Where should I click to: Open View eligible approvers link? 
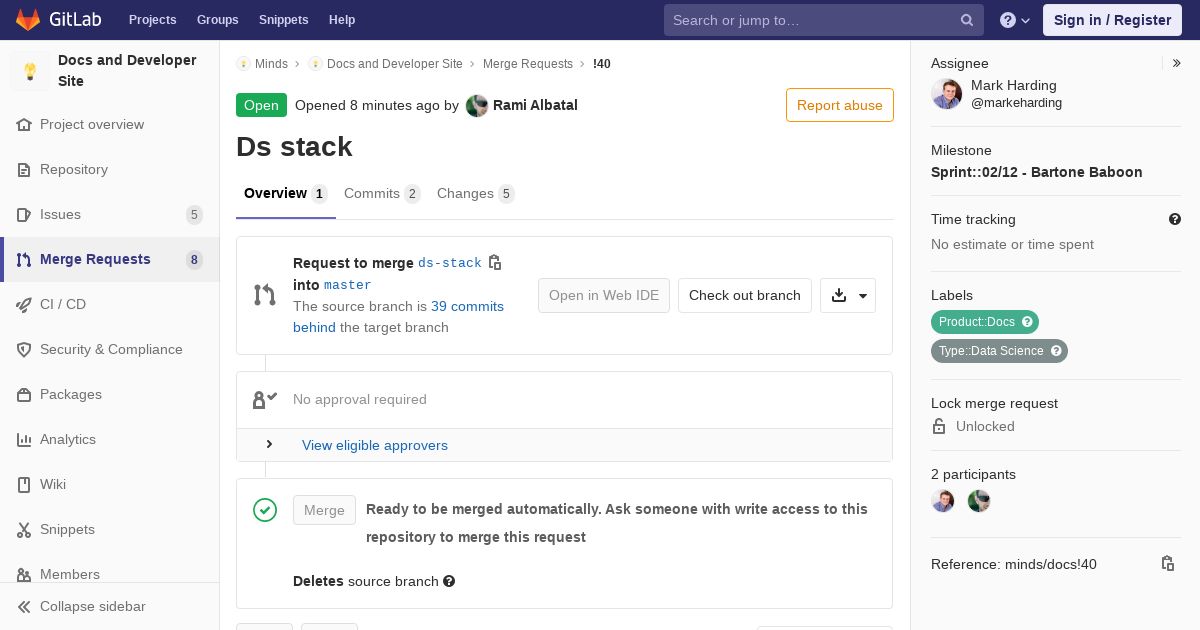point(375,445)
